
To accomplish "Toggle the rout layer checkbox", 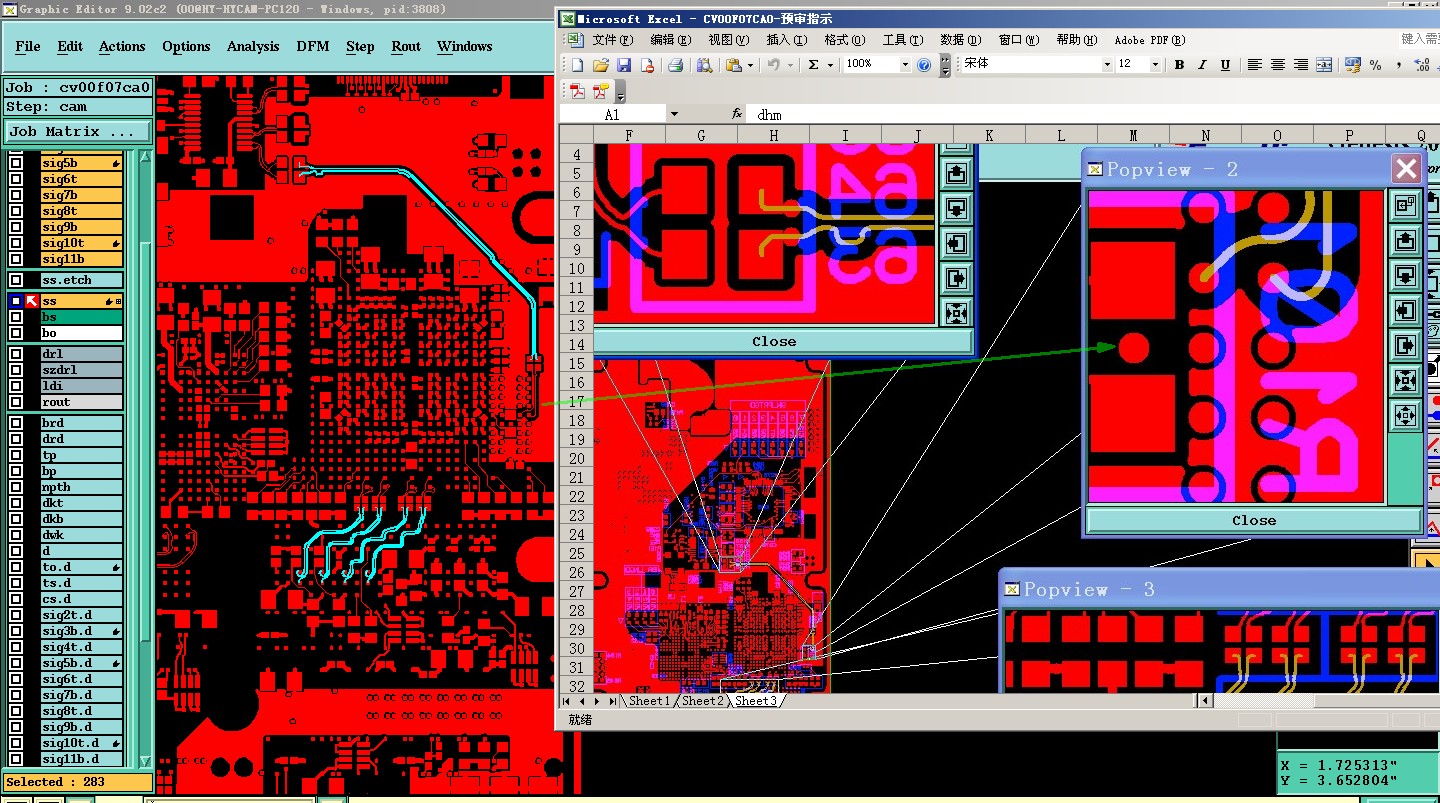I will (x=16, y=402).
